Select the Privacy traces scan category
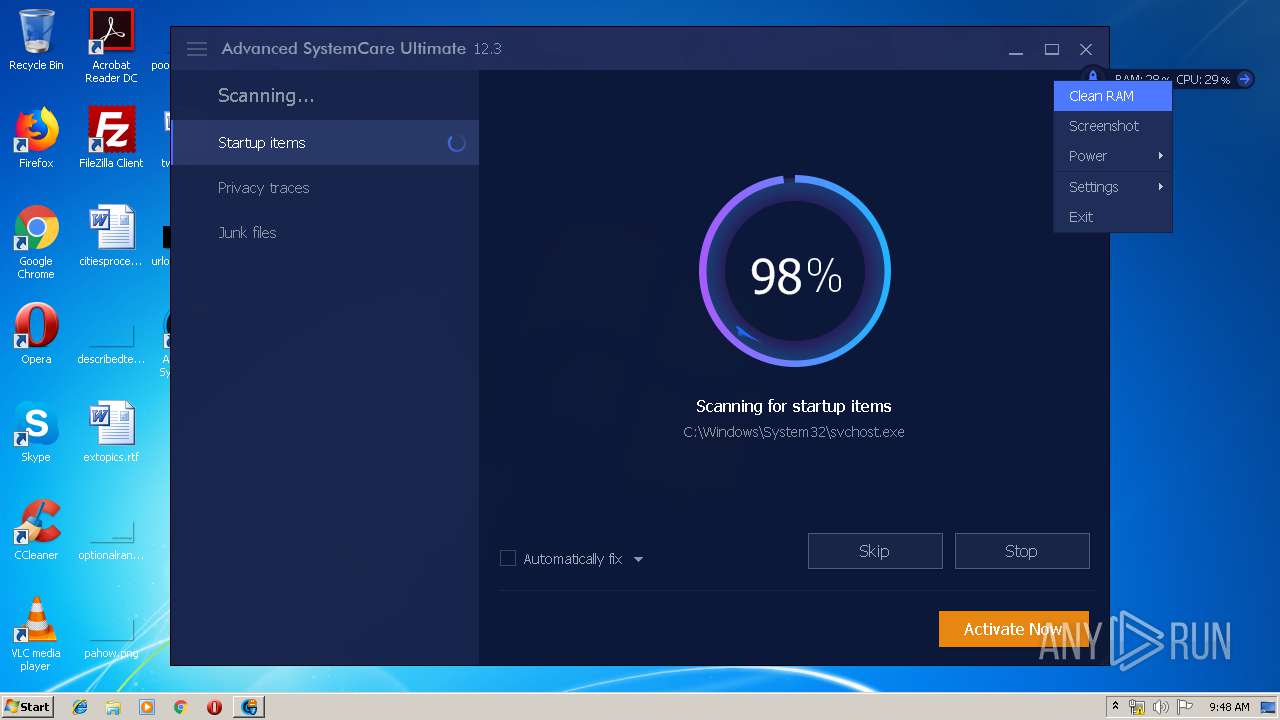The width and height of the screenshot is (1280, 720). [325, 188]
